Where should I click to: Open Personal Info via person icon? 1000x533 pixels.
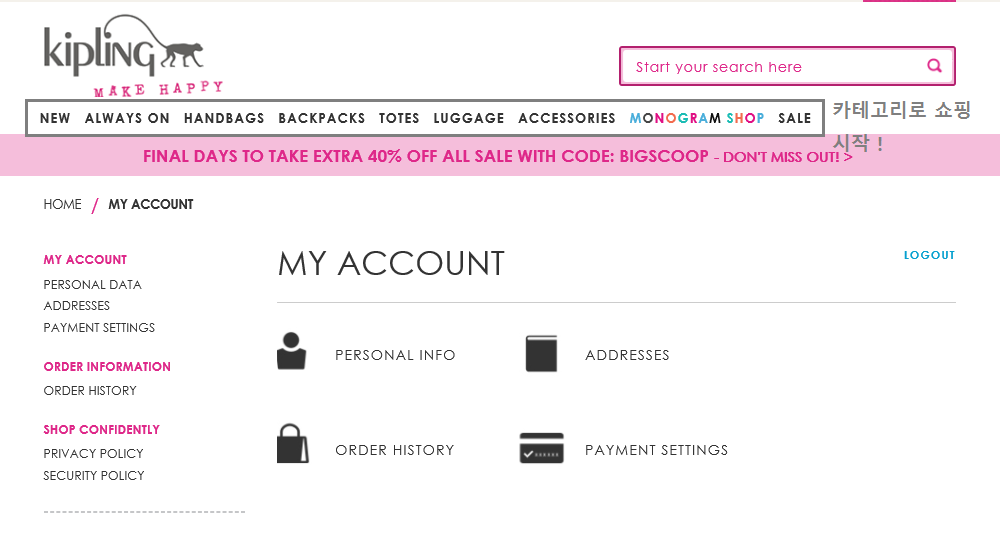click(291, 351)
